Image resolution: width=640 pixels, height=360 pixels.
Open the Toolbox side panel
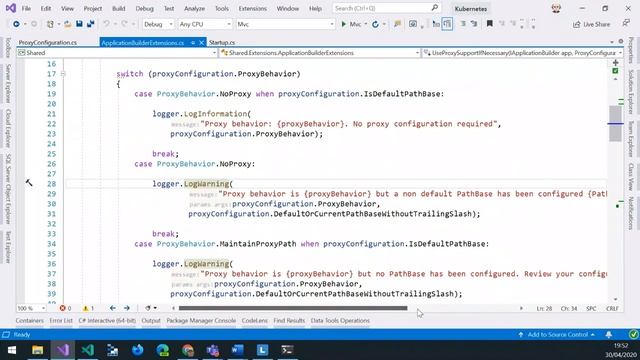tap(8, 48)
